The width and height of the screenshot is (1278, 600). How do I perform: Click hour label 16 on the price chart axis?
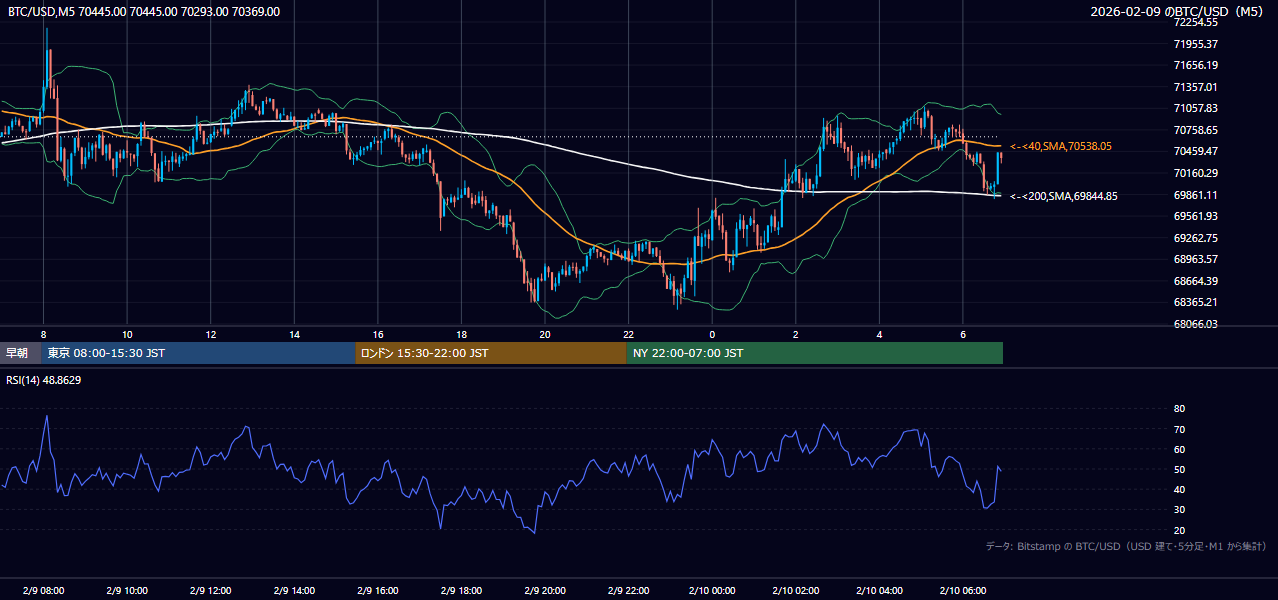click(378, 334)
